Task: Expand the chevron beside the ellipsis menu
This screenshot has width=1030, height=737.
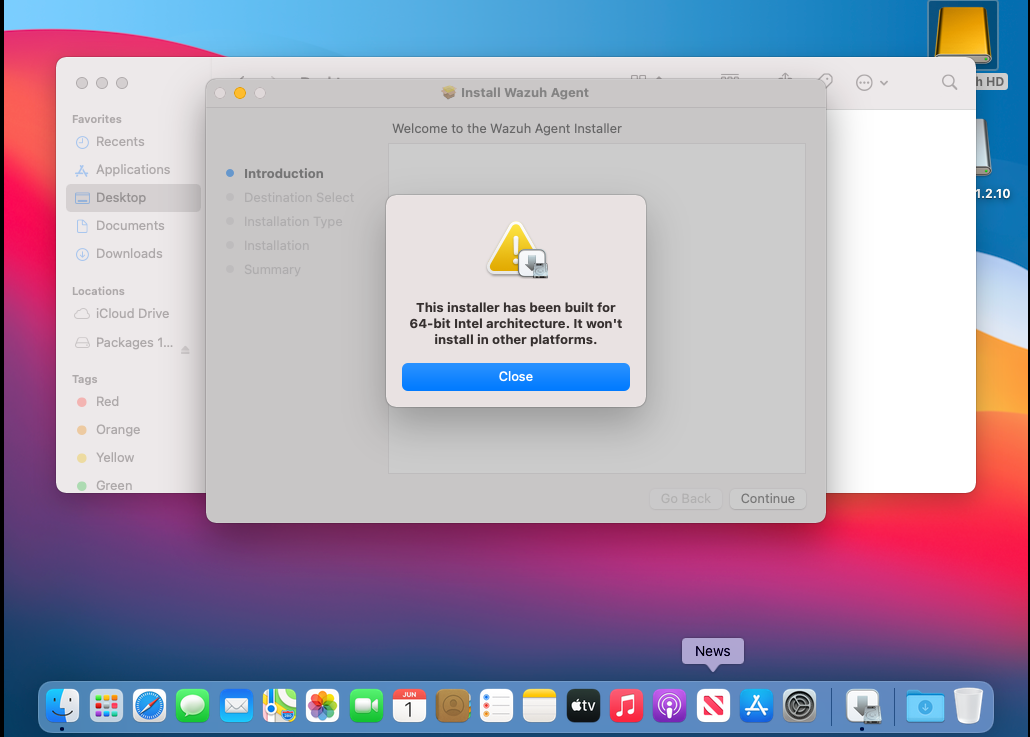Action: (x=884, y=82)
